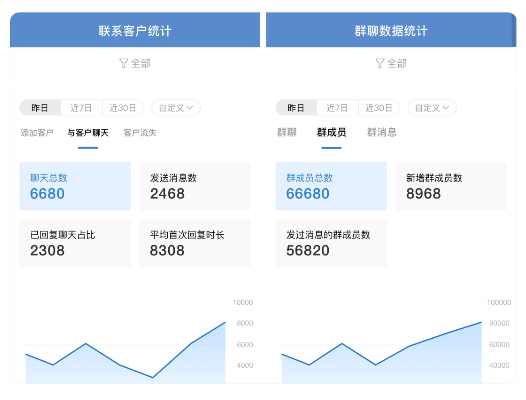Select the 已回复聊天占比 card
Image resolution: width=526 pixels, height=400 pixels.
click(x=75, y=243)
